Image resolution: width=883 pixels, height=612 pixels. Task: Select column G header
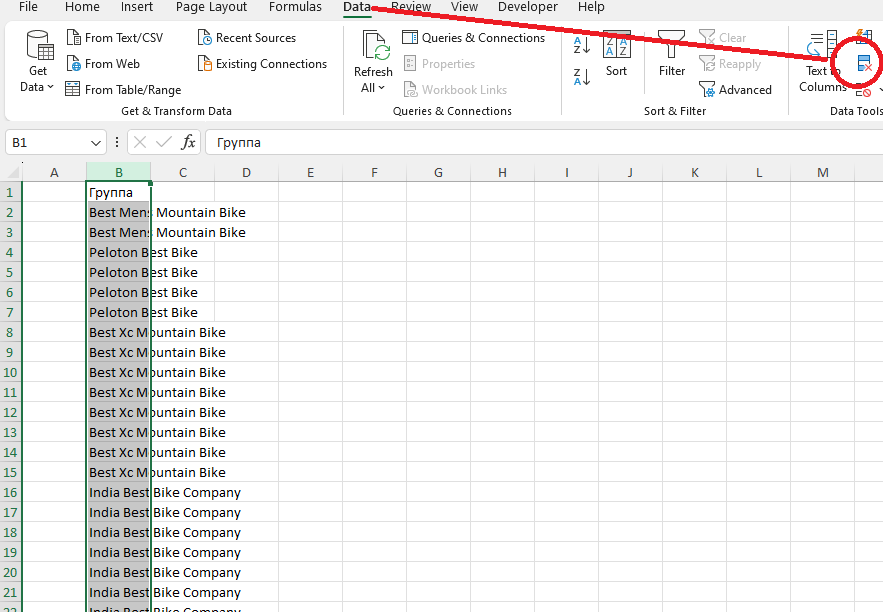tap(438, 172)
